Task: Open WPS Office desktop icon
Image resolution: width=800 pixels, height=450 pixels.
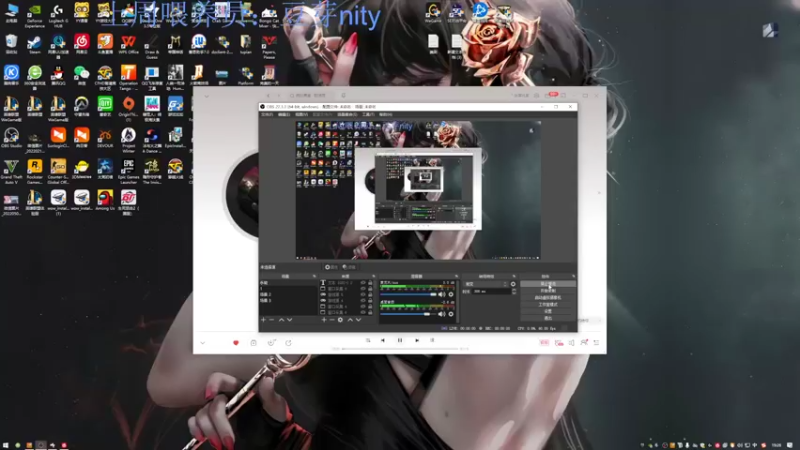Action: click(x=129, y=44)
